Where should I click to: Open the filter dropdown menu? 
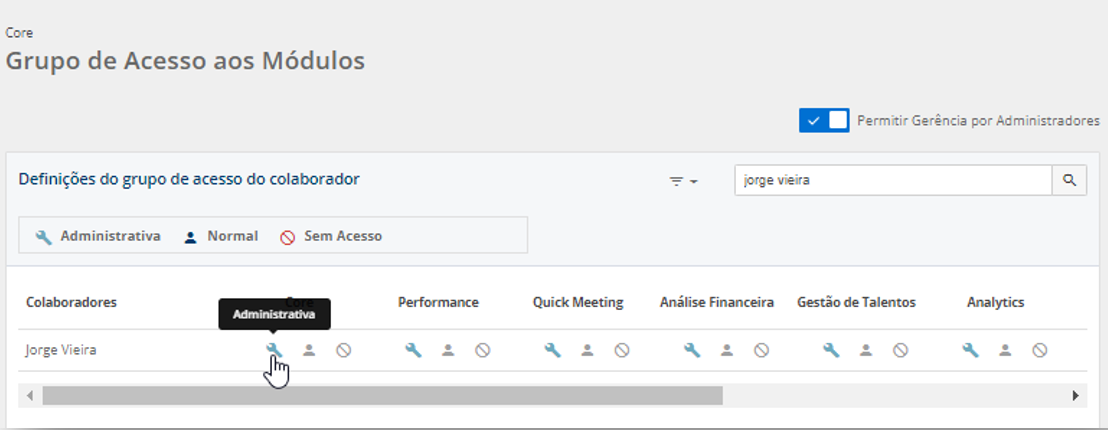683,181
